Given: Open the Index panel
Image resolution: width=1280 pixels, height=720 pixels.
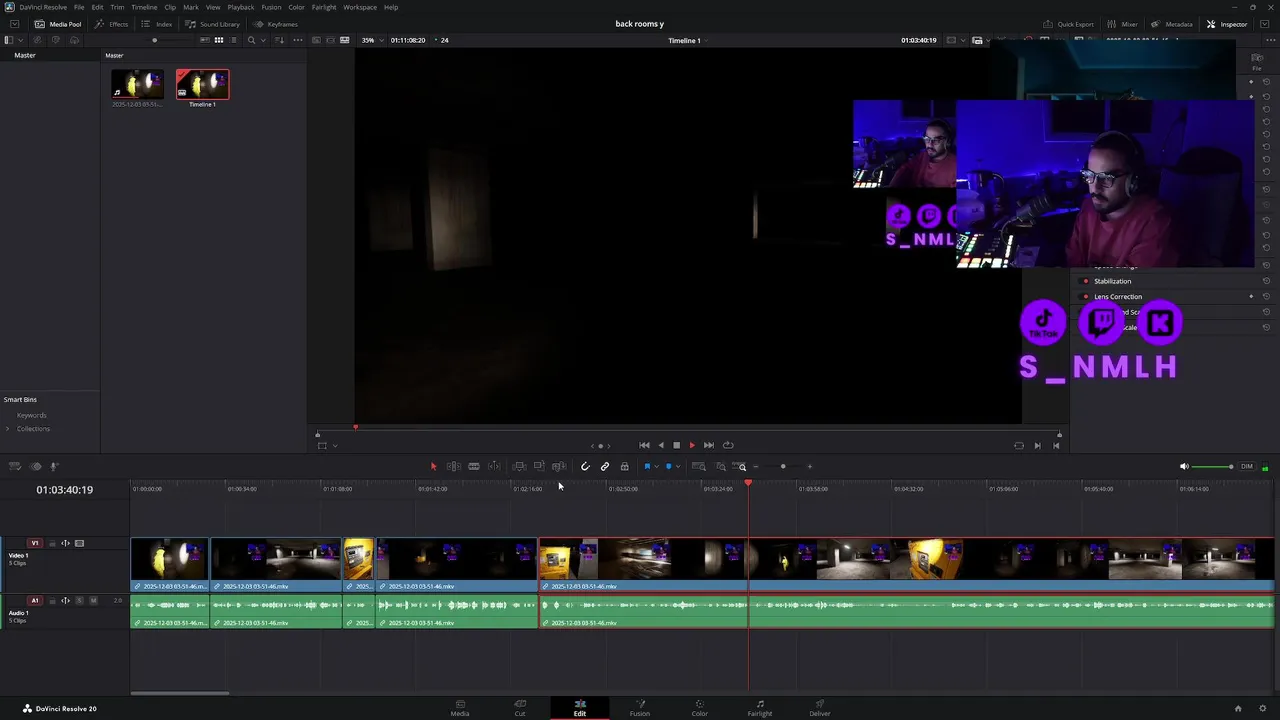Looking at the screenshot, I should click(157, 24).
